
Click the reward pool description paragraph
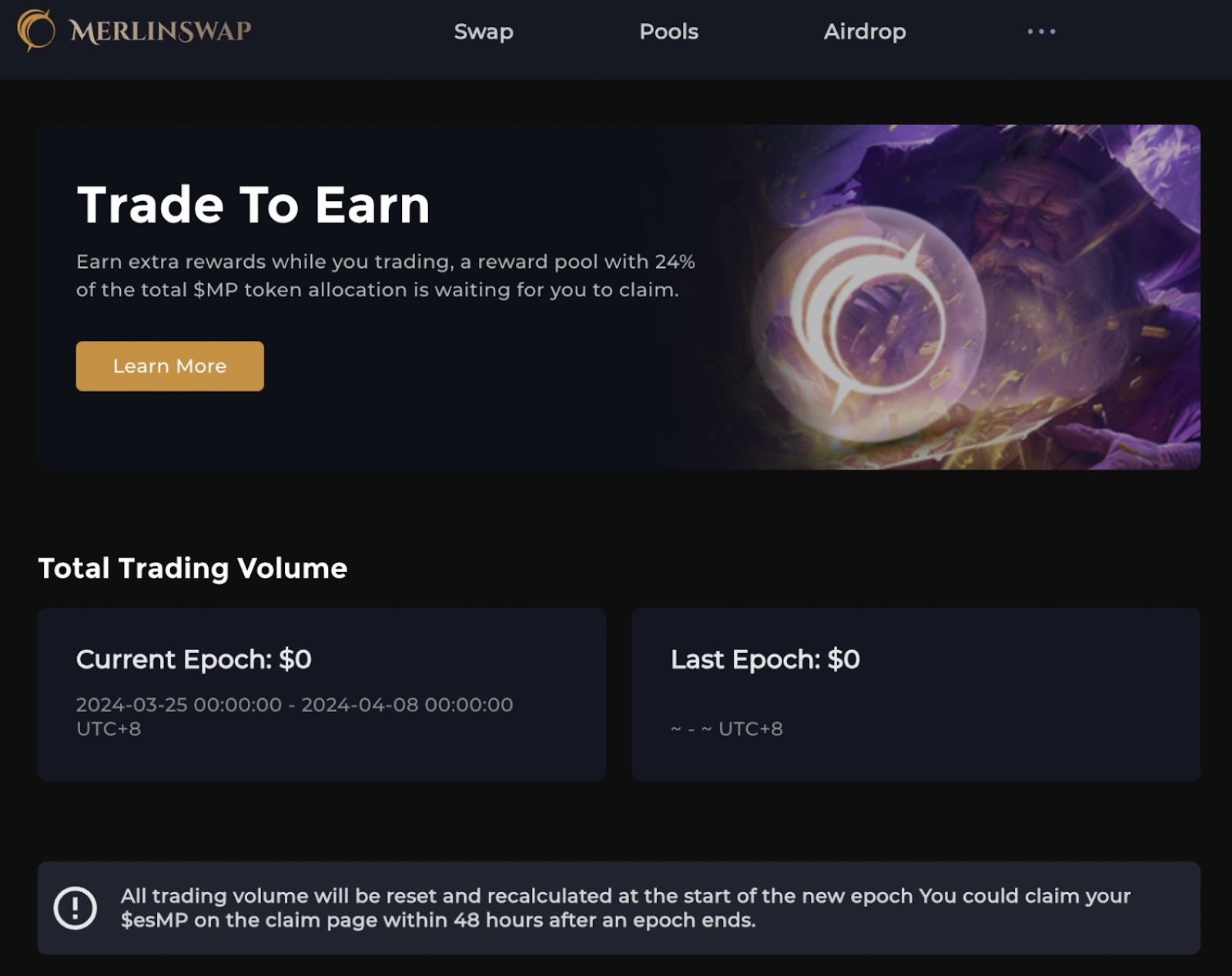(386, 276)
